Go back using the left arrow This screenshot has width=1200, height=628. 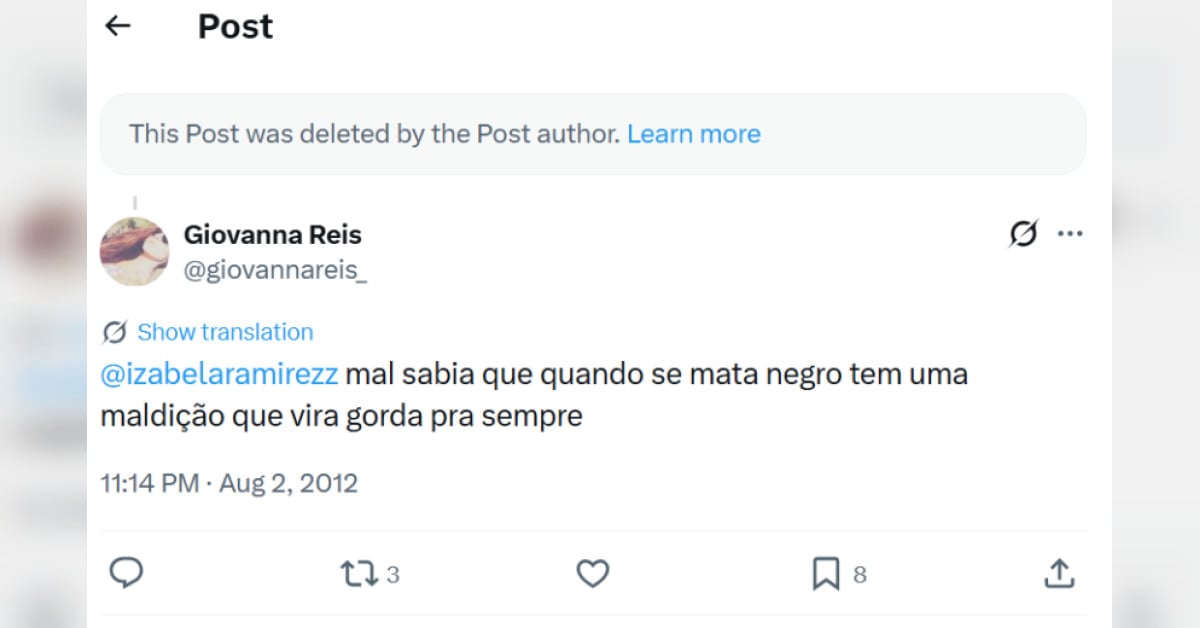[118, 27]
